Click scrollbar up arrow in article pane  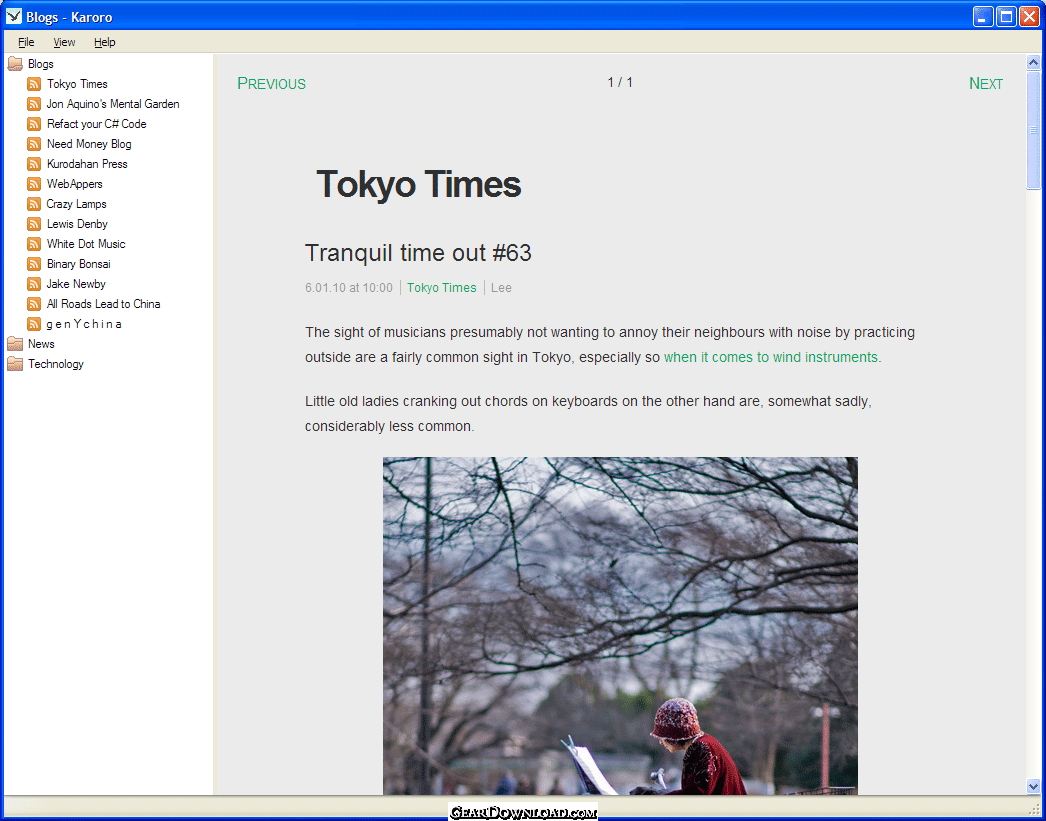pyautogui.click(x=1033, y=63)
